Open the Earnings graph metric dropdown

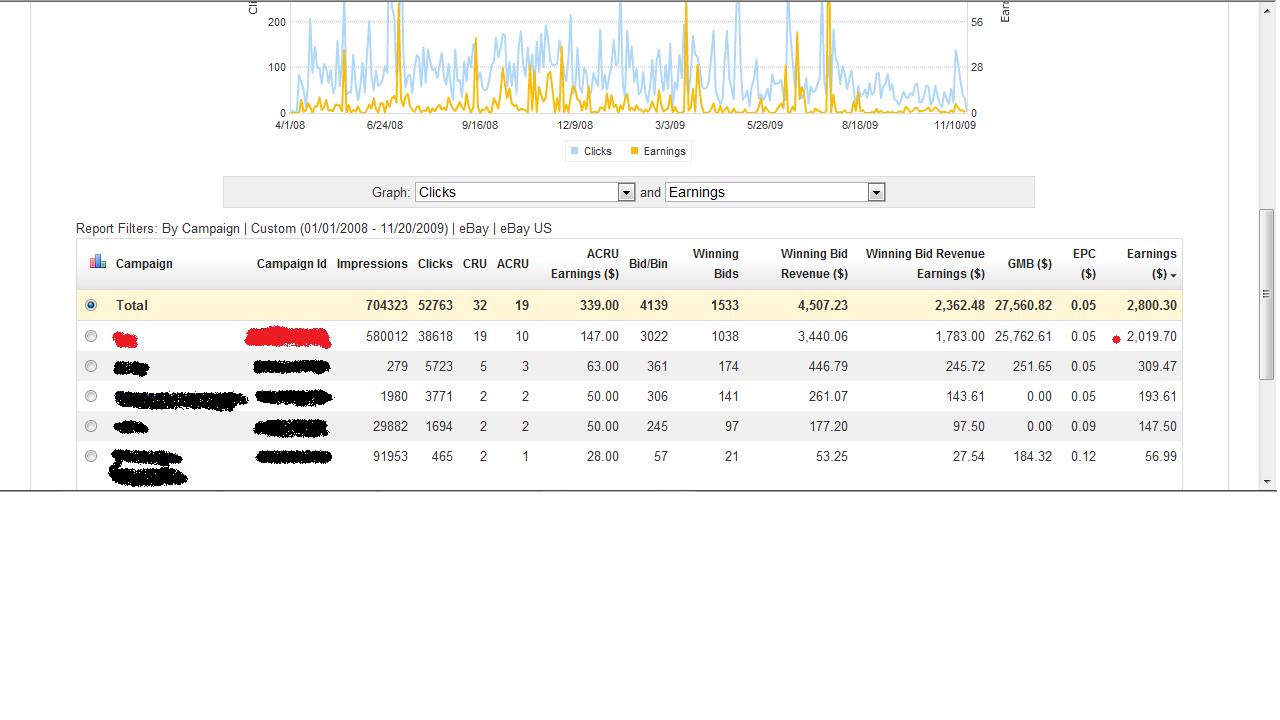pyautogui.click(x=876, y=192)
